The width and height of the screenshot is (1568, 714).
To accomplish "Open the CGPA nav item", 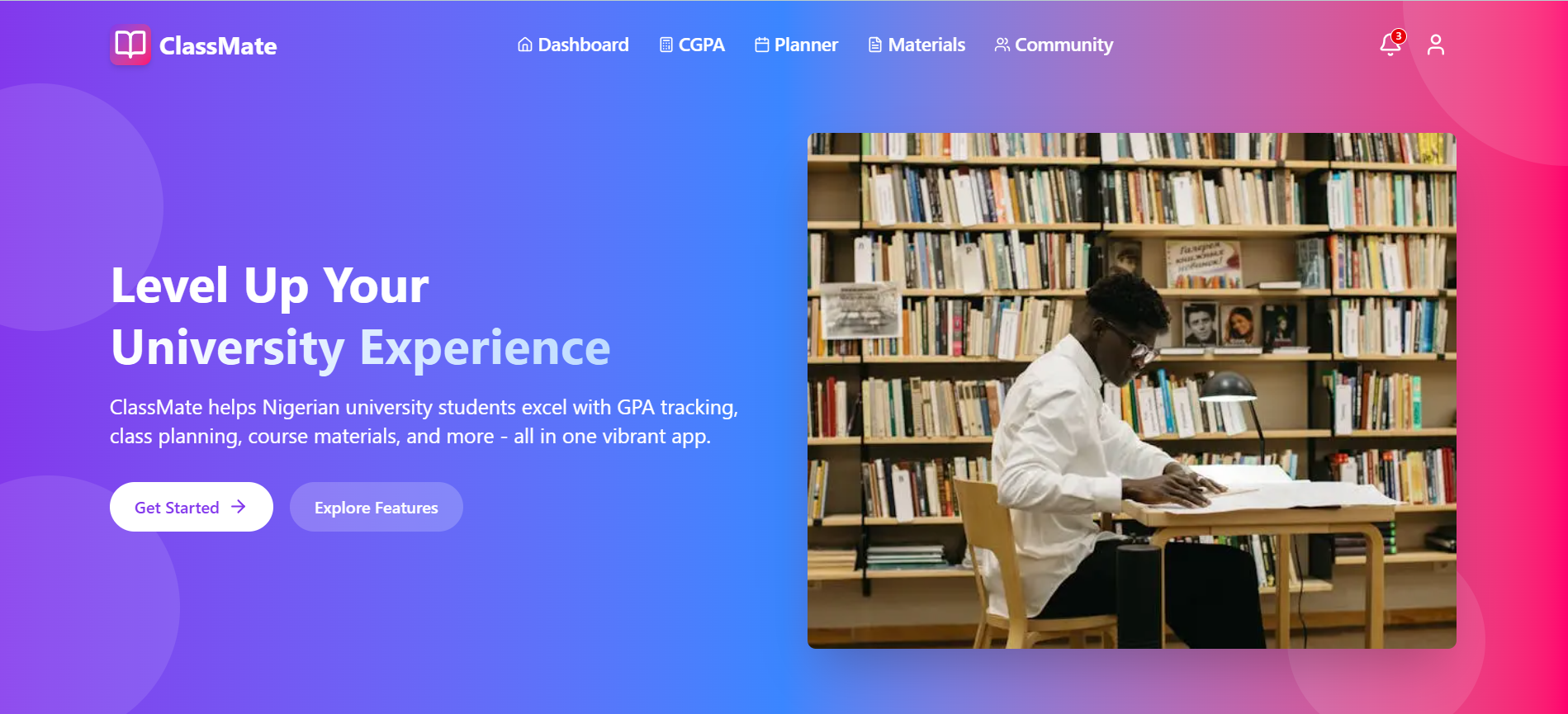I will (x=692, y=45).
